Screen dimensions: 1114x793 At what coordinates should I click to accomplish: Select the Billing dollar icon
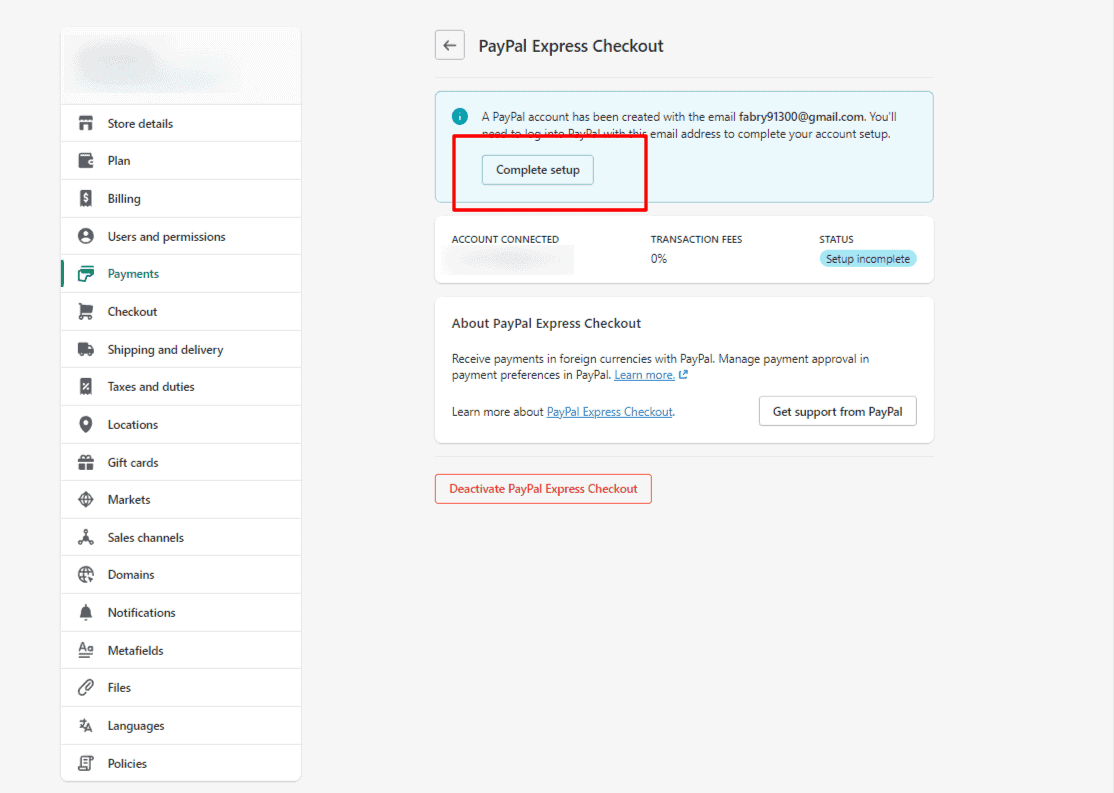[88, 198]
